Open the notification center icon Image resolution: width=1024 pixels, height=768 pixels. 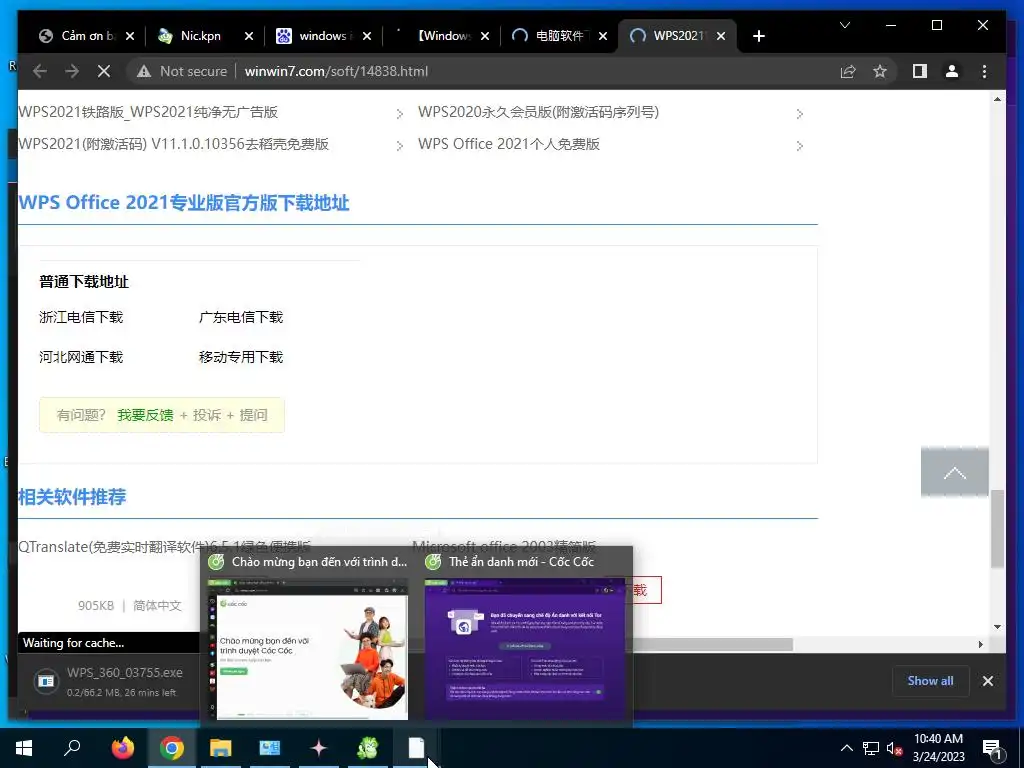pos(993,750)
